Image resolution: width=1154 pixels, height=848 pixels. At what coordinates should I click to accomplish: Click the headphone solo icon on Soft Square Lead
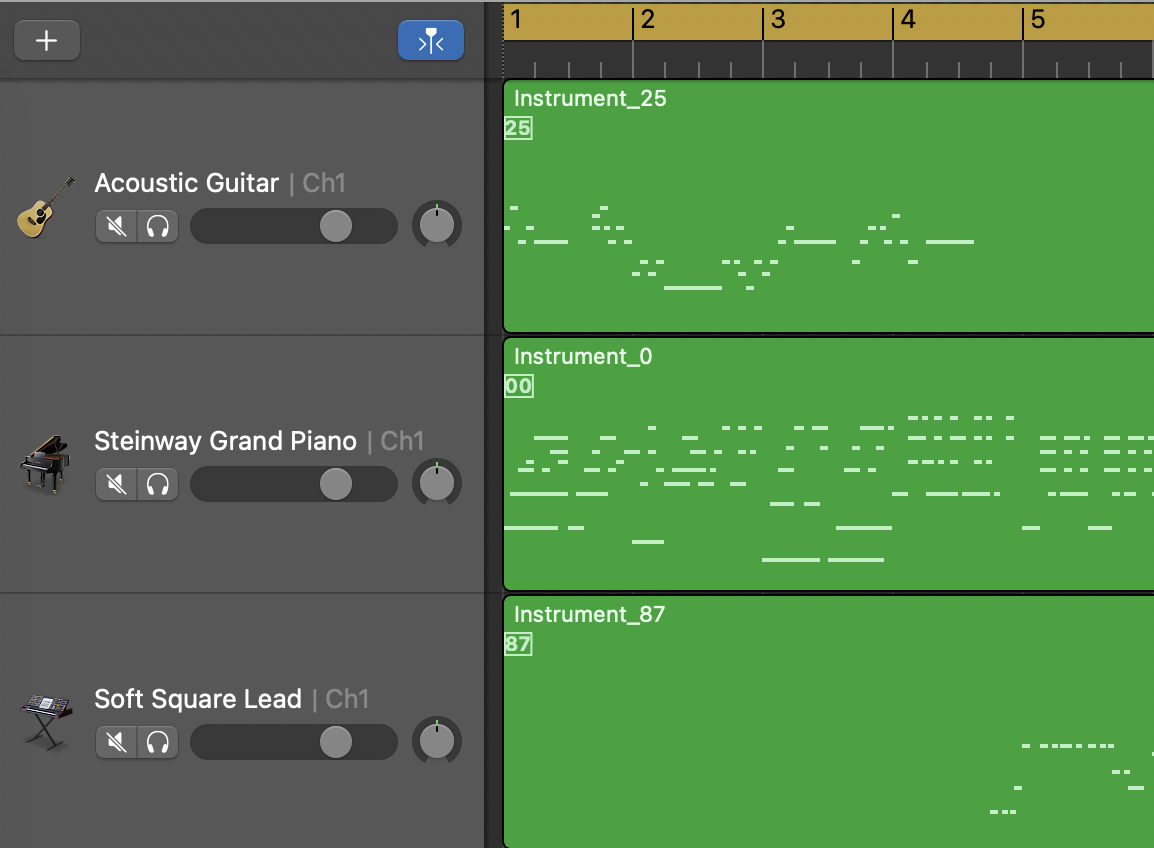click(157, 742)
